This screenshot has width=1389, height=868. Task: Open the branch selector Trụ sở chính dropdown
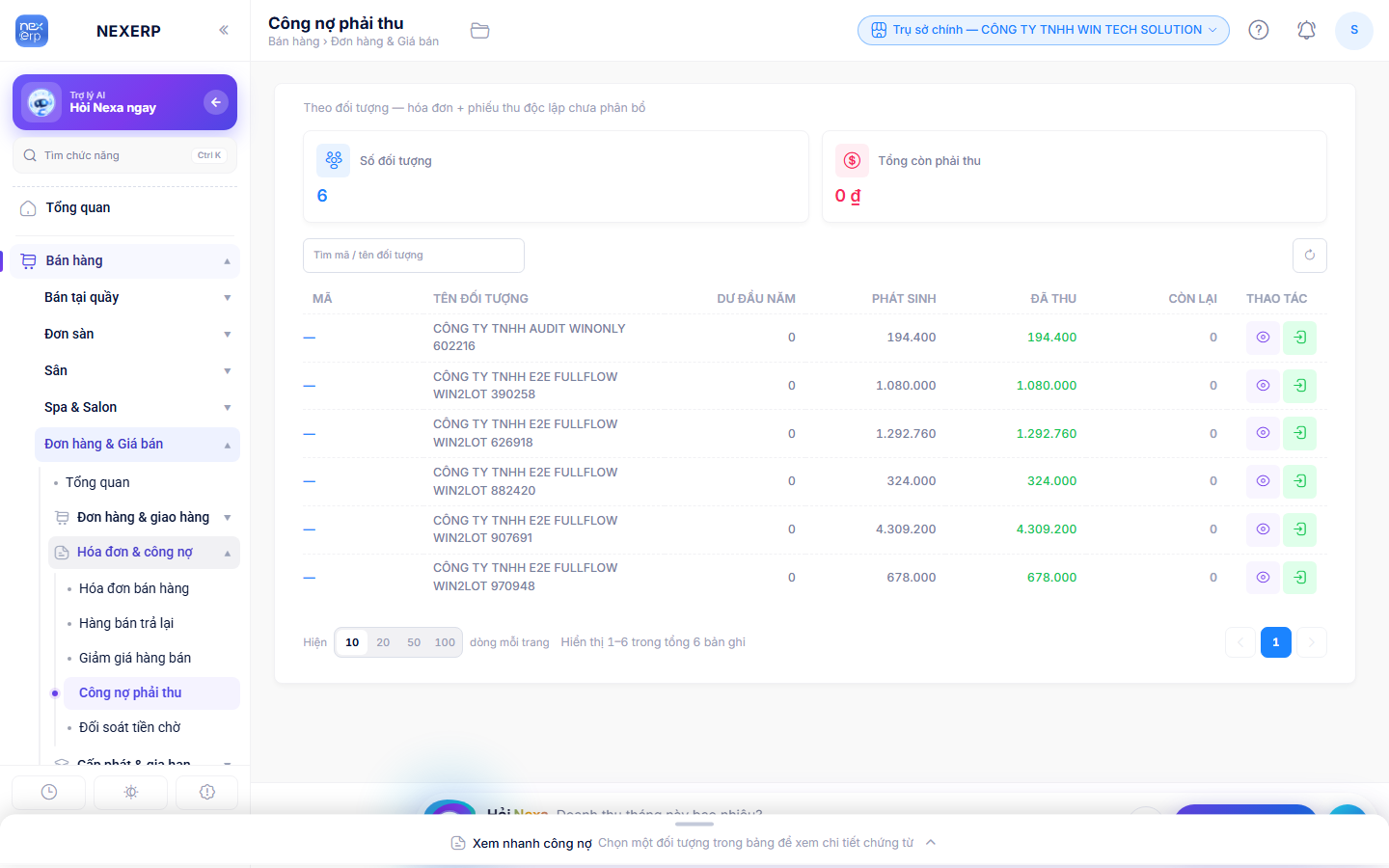(1044, 30)
